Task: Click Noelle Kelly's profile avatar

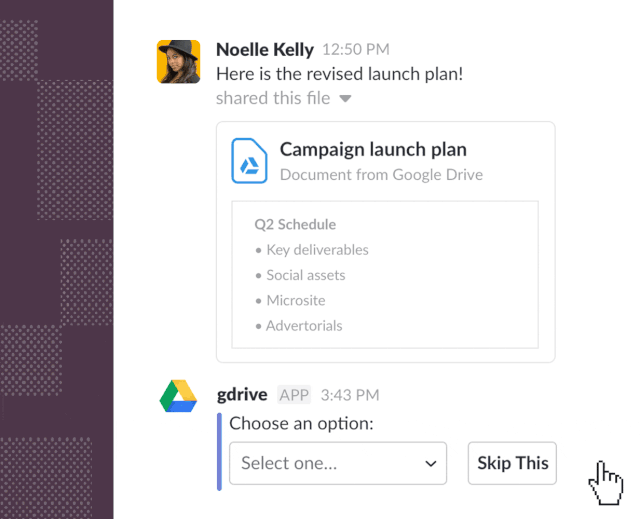Action: [178, 62]
